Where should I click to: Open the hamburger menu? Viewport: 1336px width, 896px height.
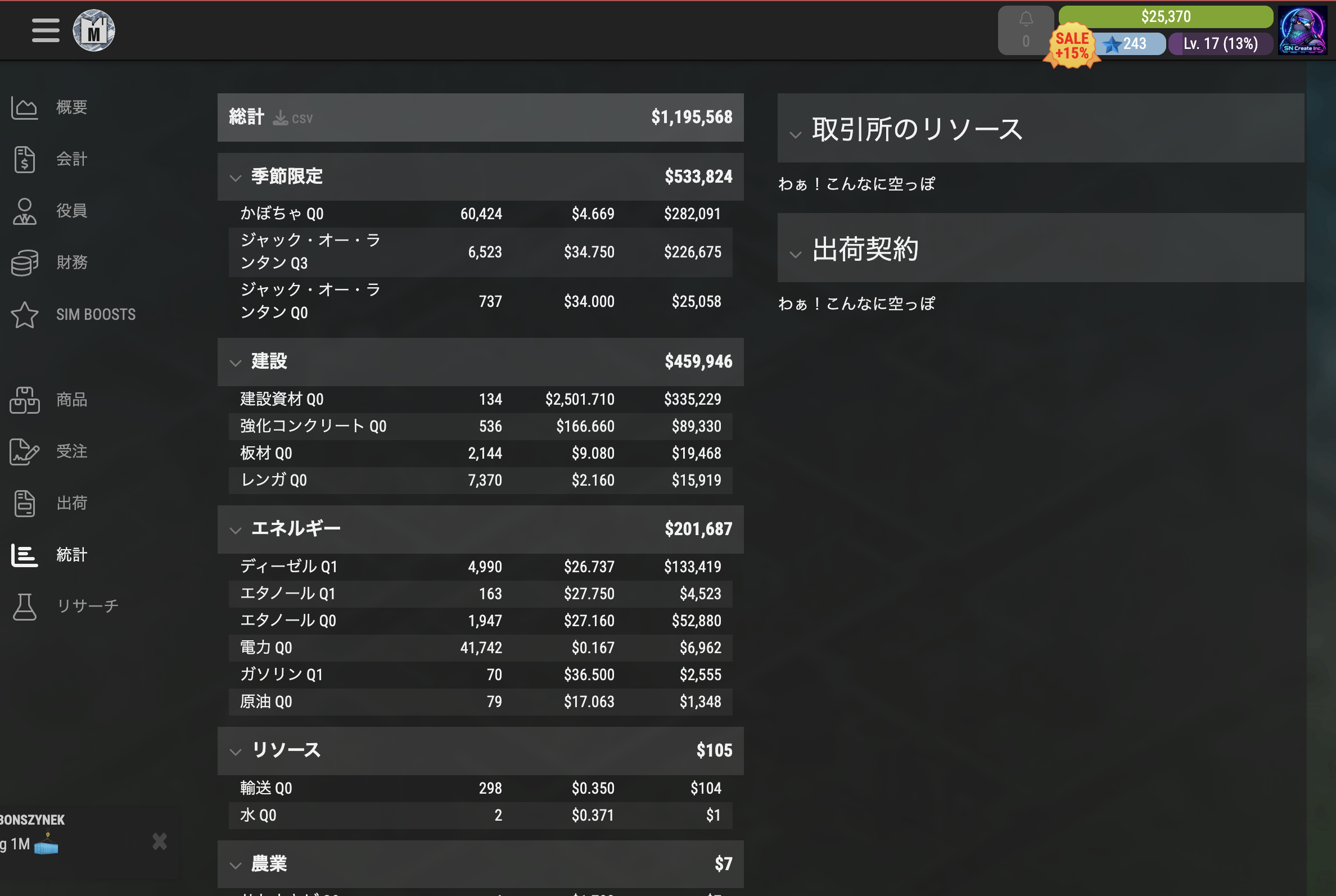(x=46, y=30)
